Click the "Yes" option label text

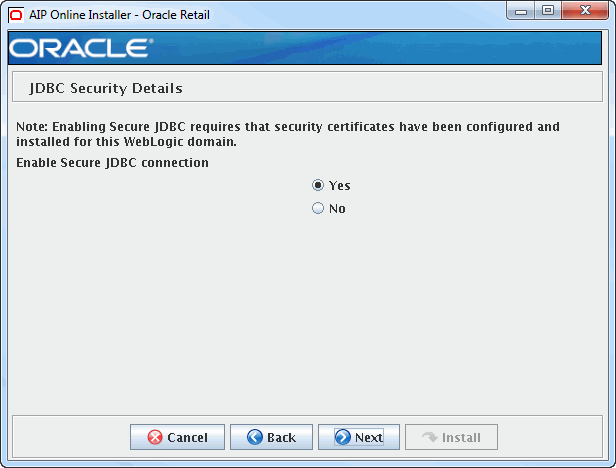pos(339,185)
